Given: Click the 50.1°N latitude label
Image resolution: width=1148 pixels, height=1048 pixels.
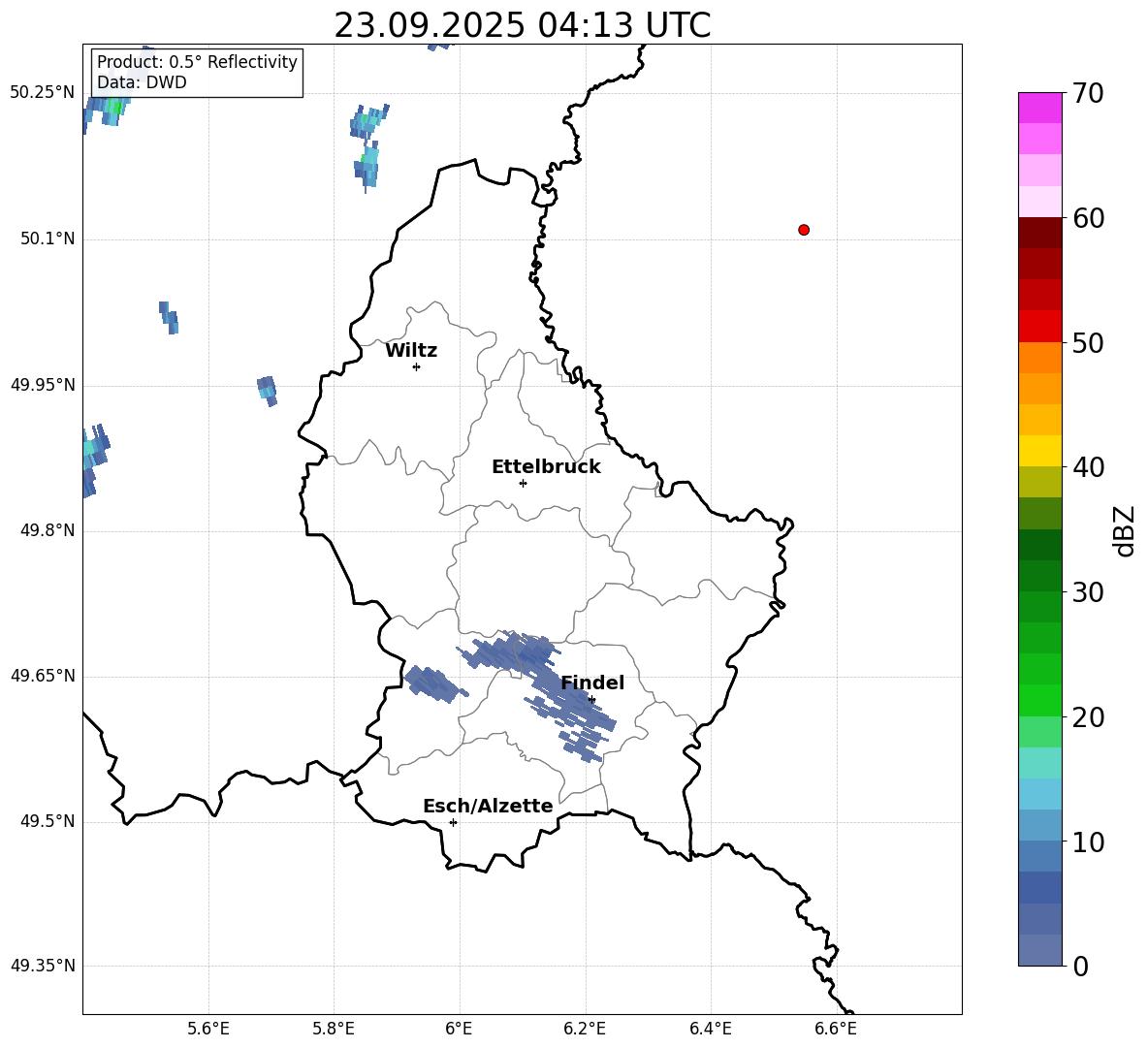Looking at the screenshot, I should point(48,238).
